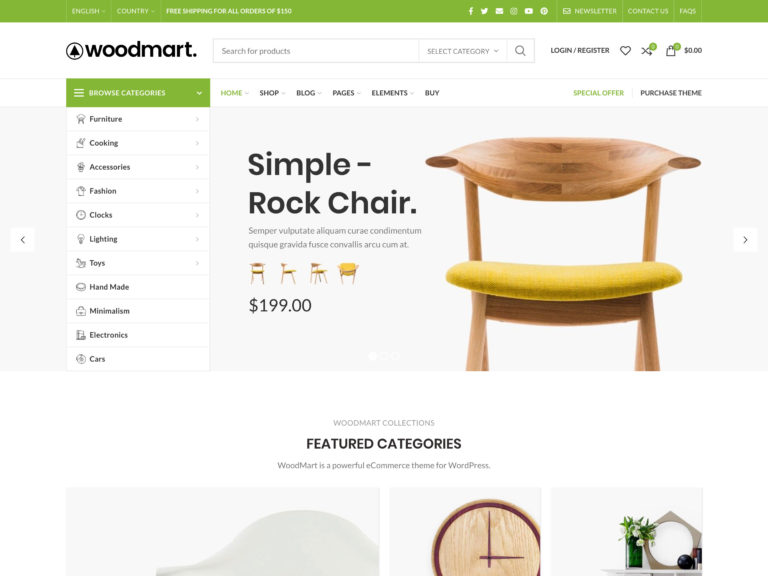The height and width of the screenshot is (576, 768).
Task: Expand the English language dropdown
Action: [89, 11]
